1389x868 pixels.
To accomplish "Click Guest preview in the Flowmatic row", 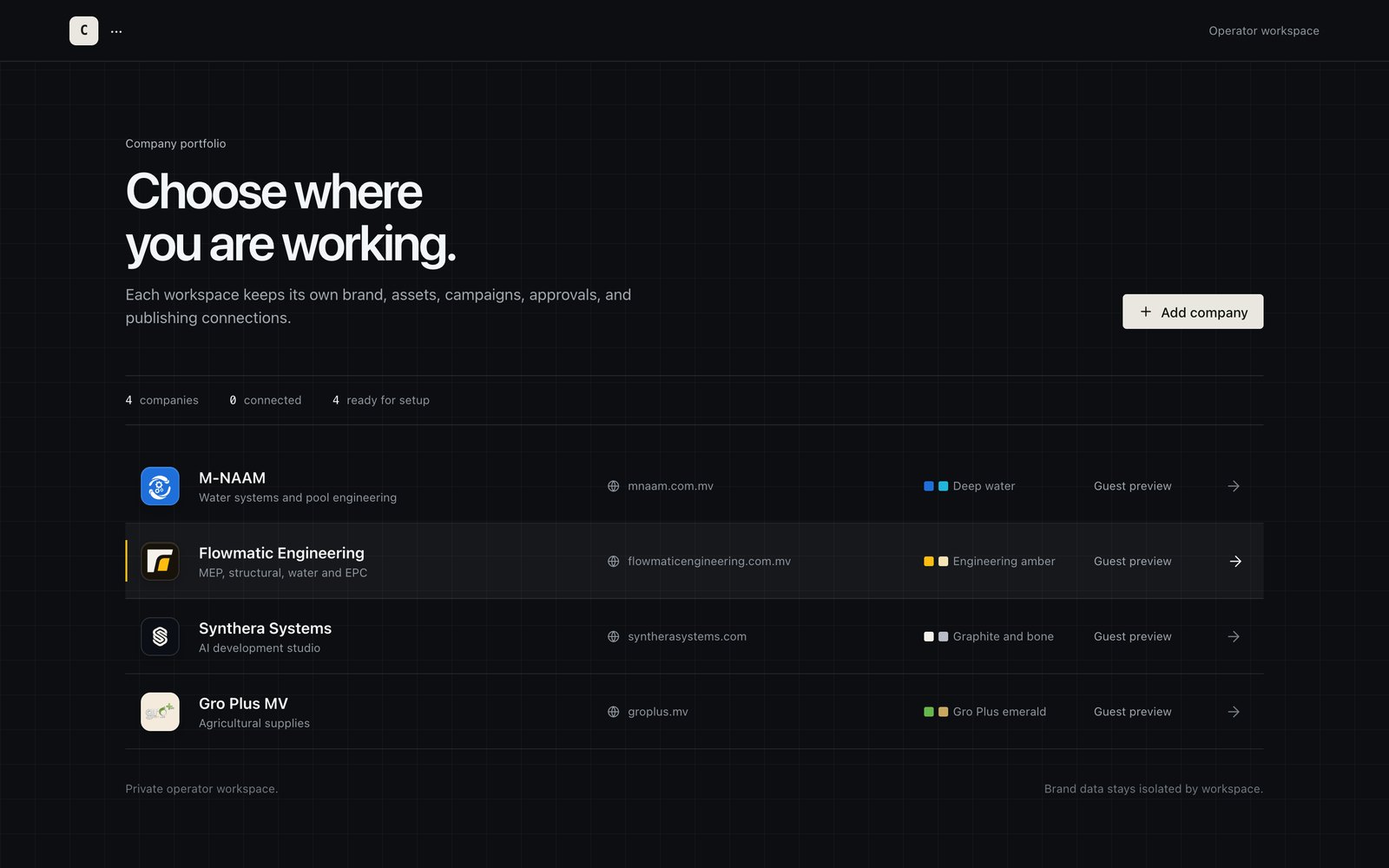I will (x=1132, y=562).
